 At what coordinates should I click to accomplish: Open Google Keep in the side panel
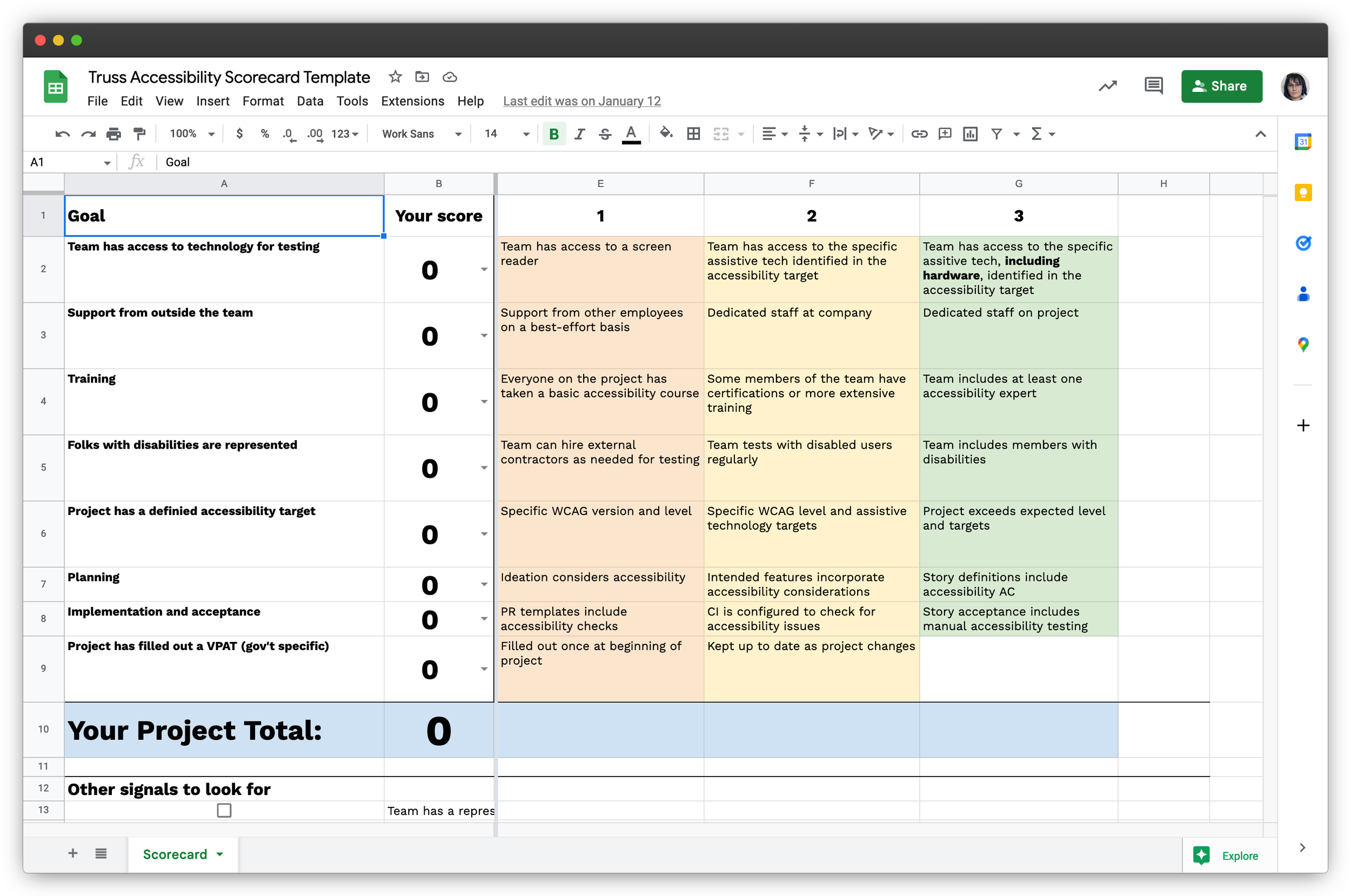pos(1303,192)
